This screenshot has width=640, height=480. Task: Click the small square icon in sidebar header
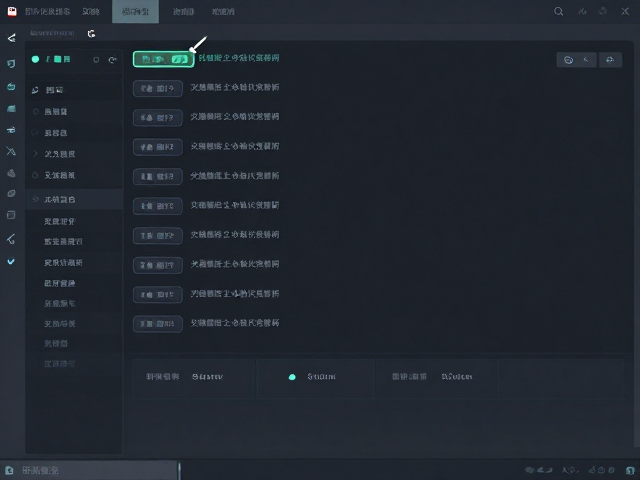96,60
